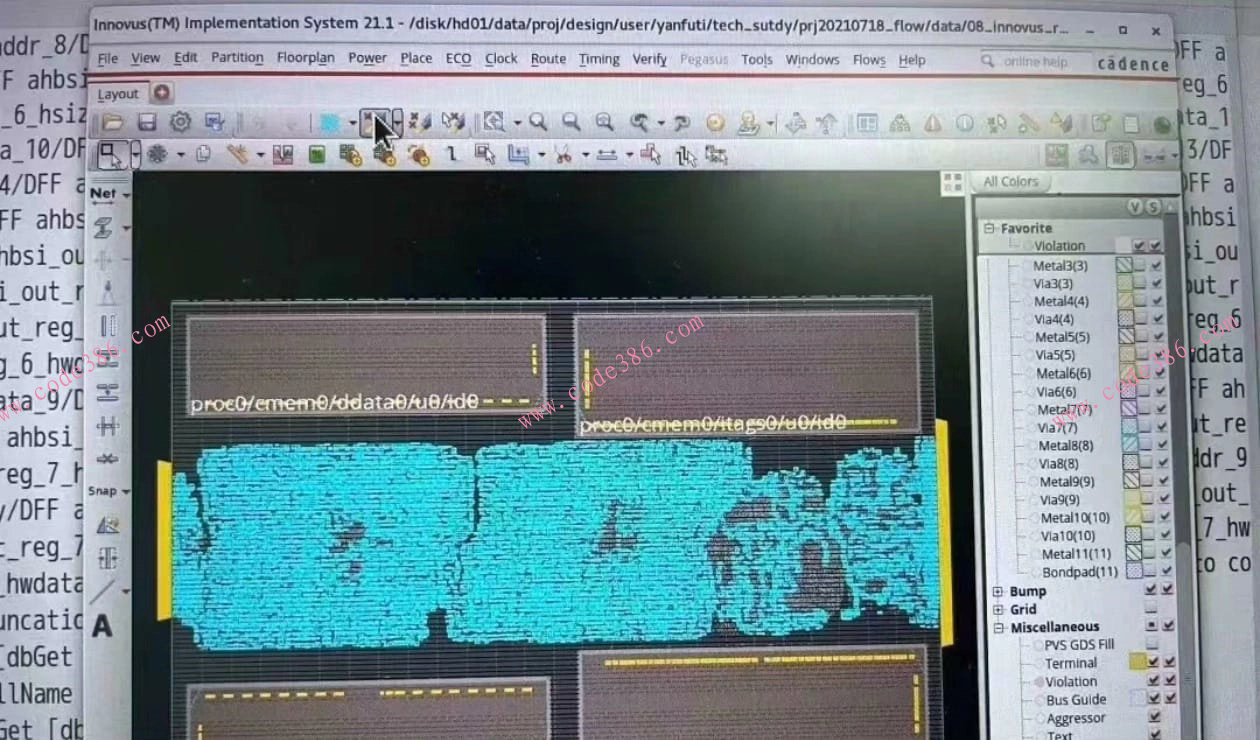1260x740 pixels.
Task: Open dropdown arrow next to cyan redraw icon
Action: [x=352, y=123]
